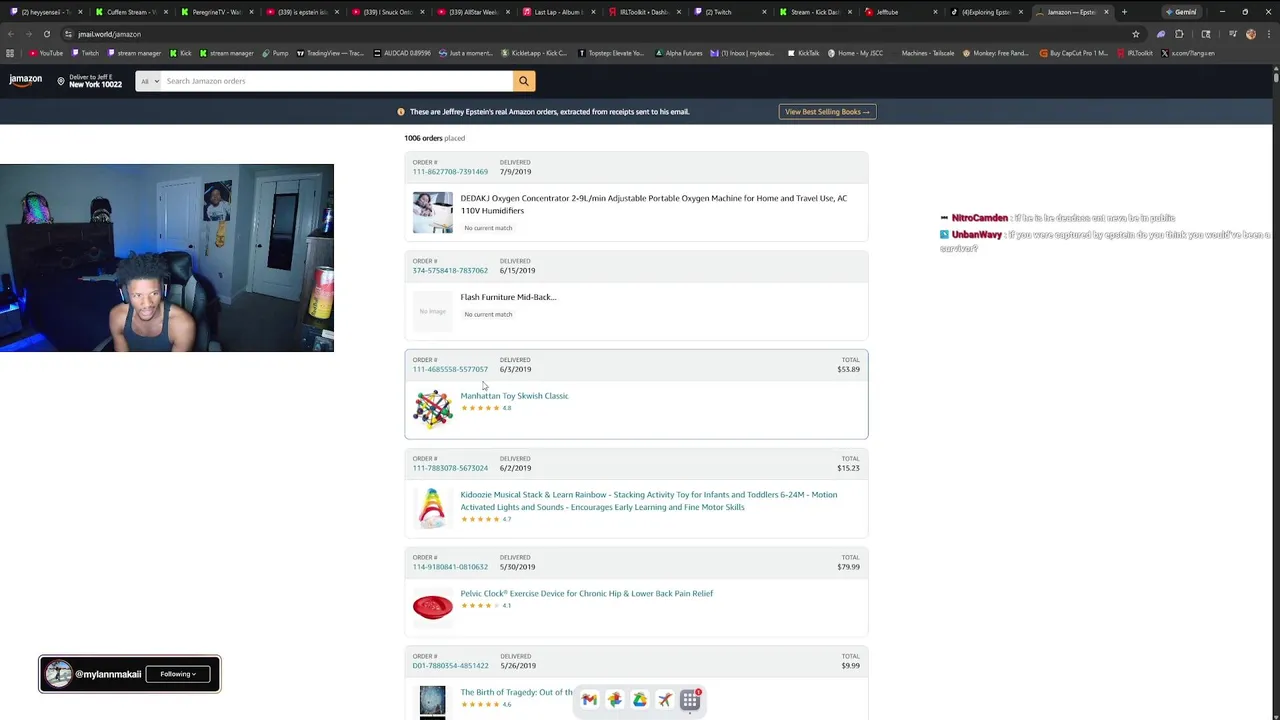
Task: Open order number 374-5758418-7837062
Action: (x=450, y=271)
